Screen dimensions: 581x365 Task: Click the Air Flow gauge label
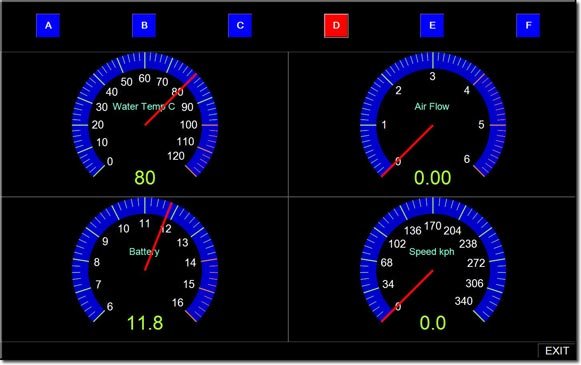point(432,107)
